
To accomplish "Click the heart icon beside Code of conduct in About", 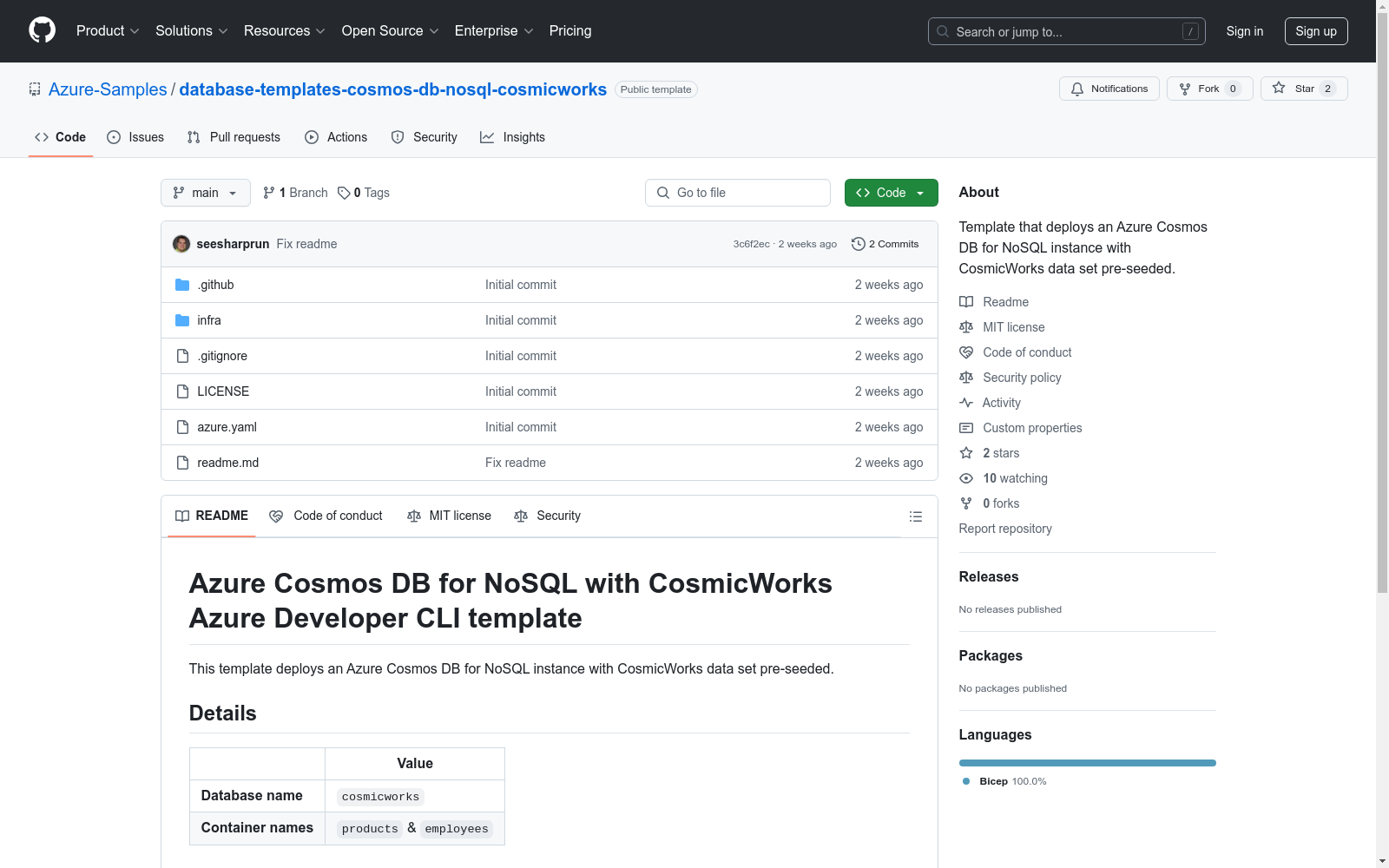I will point(966,352).
